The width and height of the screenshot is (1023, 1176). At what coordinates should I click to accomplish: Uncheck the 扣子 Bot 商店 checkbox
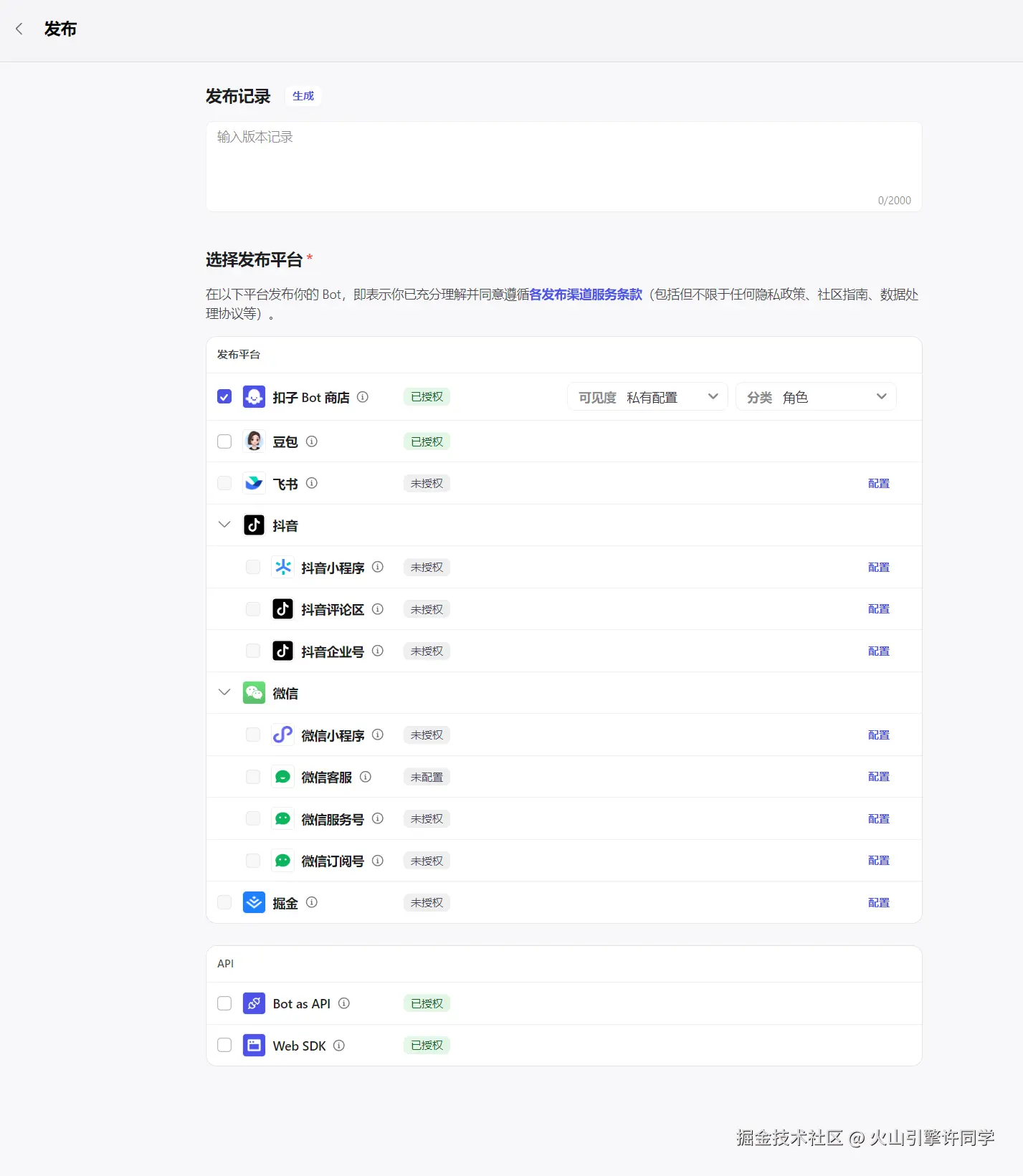pos(224,397)
